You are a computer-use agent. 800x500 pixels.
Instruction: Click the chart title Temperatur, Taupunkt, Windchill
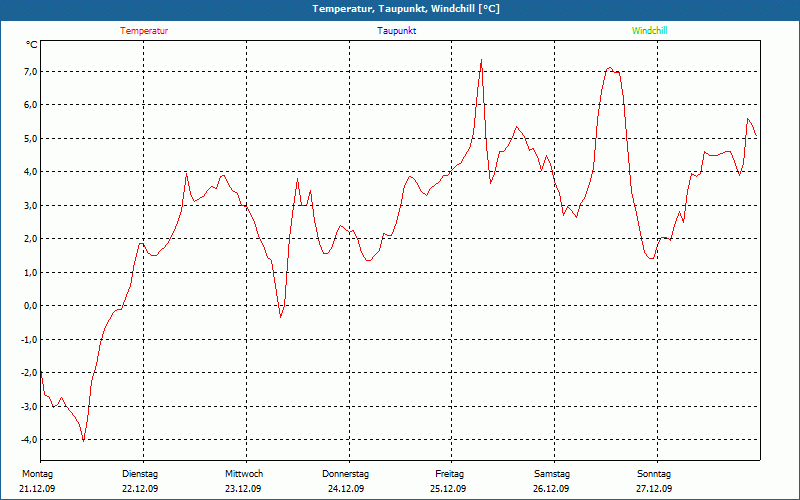click(406, 9)
